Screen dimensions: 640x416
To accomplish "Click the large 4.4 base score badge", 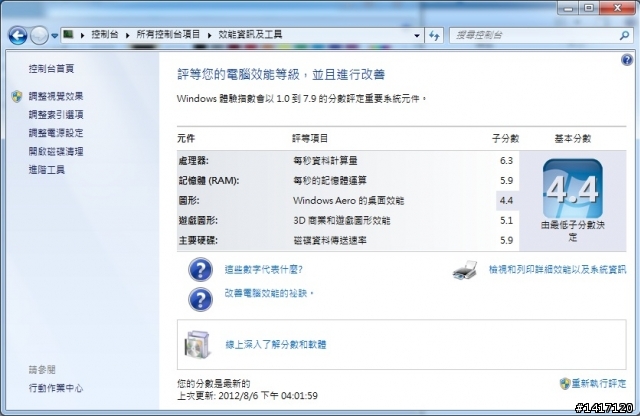I will [x=573, y=189].
